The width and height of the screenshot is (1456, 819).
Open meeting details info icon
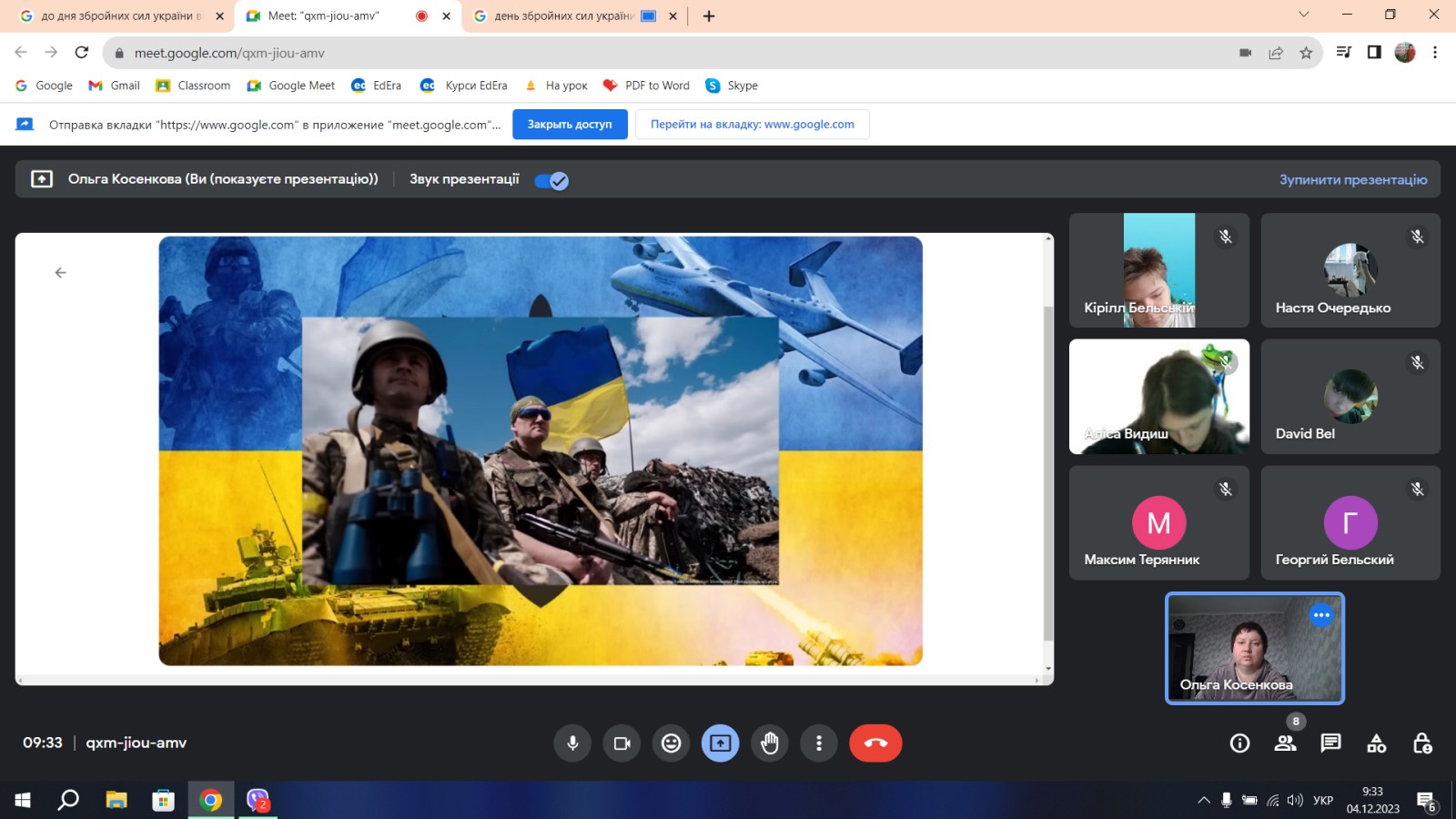click(x=1239, y=743)
